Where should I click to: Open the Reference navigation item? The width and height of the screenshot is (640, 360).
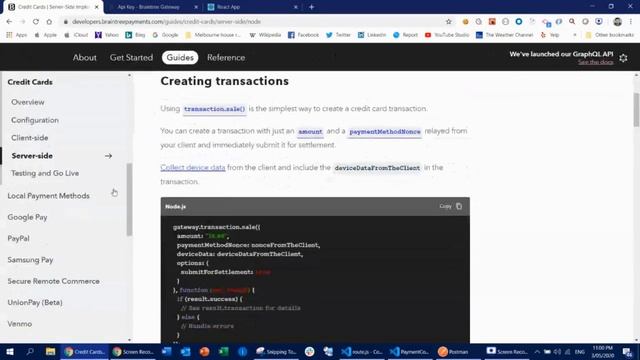point(226,58)
